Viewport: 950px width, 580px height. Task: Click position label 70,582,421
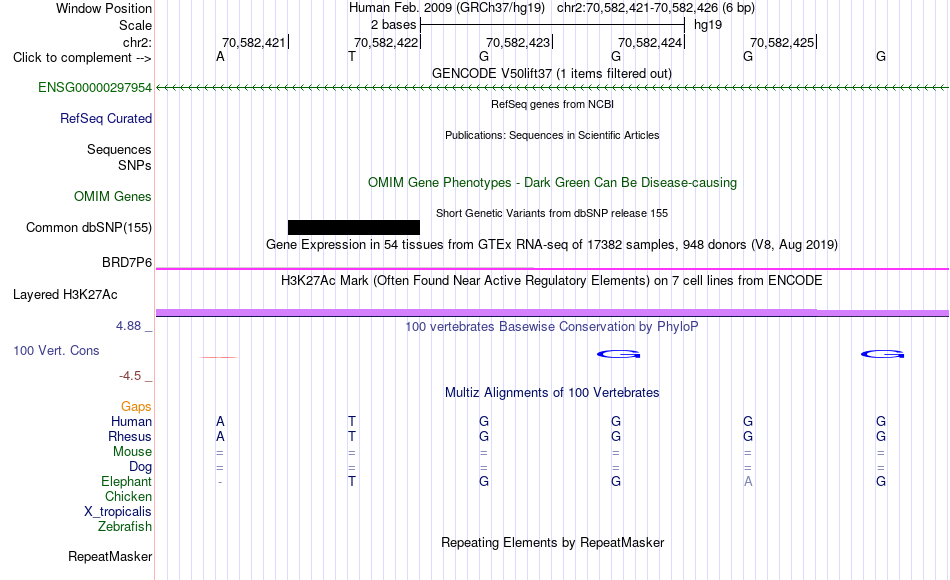click(253, 42)
